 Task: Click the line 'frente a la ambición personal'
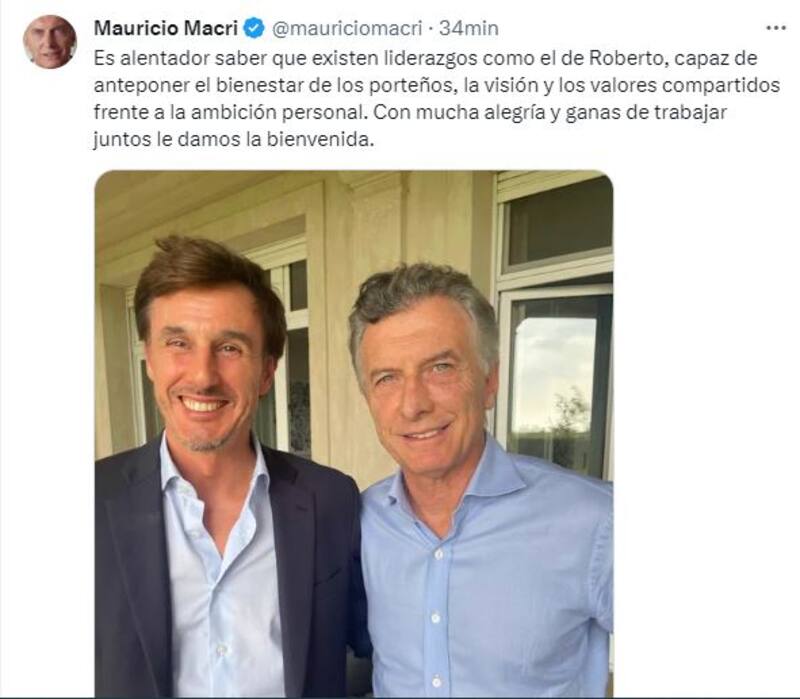230,112
